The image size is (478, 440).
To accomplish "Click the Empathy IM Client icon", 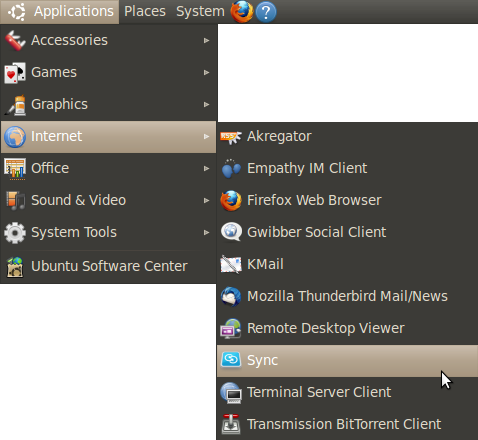I will click(231, 168).
